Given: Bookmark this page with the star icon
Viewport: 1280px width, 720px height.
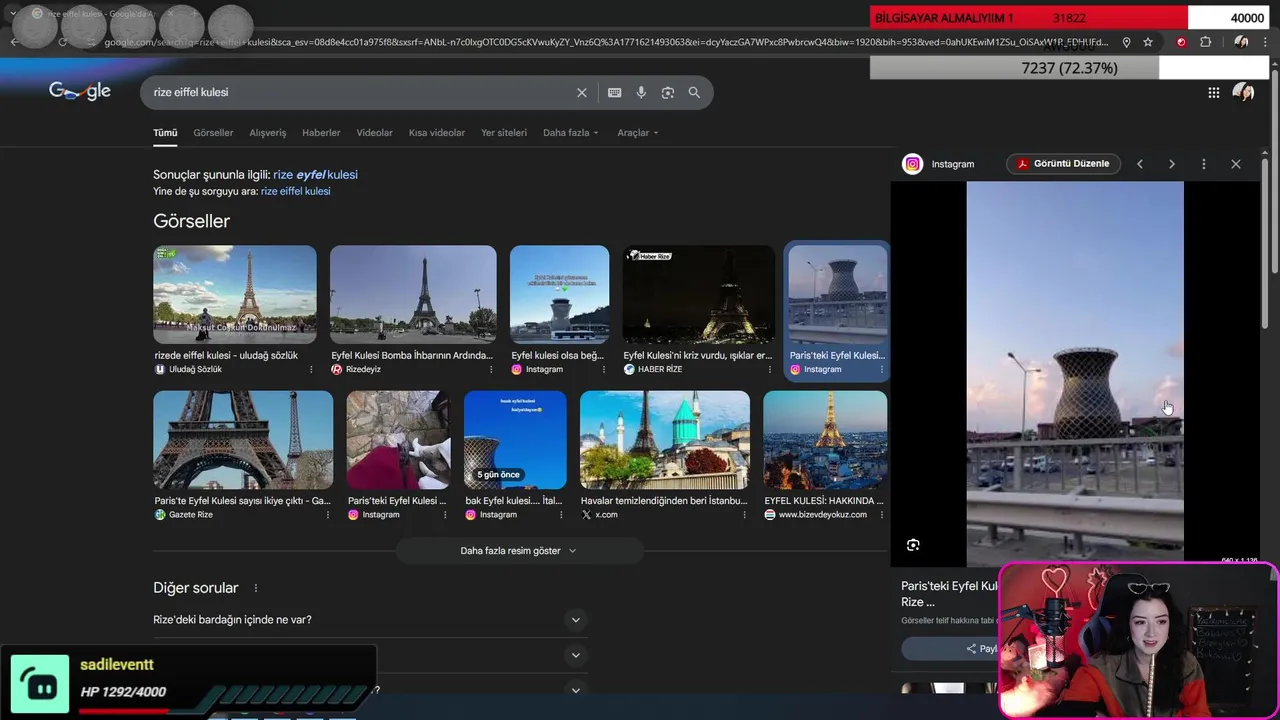Looking at the screenshot, I should (x=1148, y=42).
